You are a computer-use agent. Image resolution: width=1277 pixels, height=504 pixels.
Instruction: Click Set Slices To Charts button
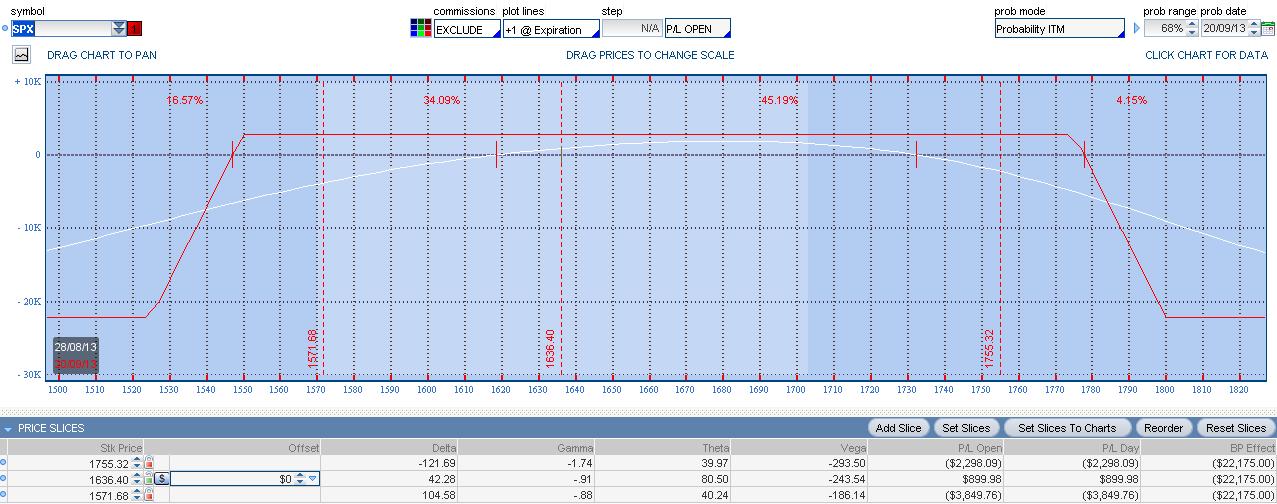[1067, 428]
